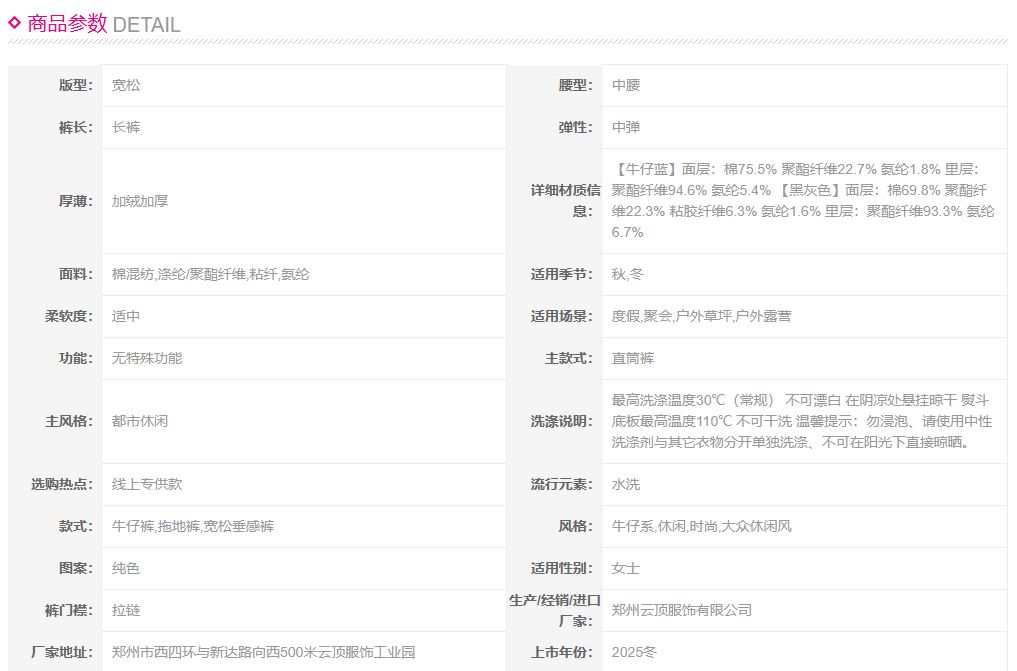Image resolution: width=1017 pixels, height=671 pixels.
Task: Click the 厂家地址 factory address text
Action: [x=263, y=652]
